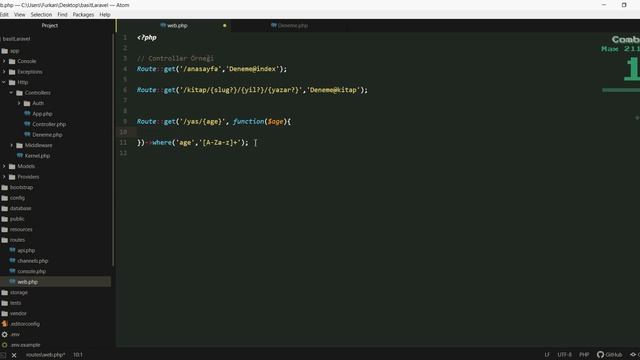Click the database folder icon
This screenshot has height=360, width=640.
point(4,209)
